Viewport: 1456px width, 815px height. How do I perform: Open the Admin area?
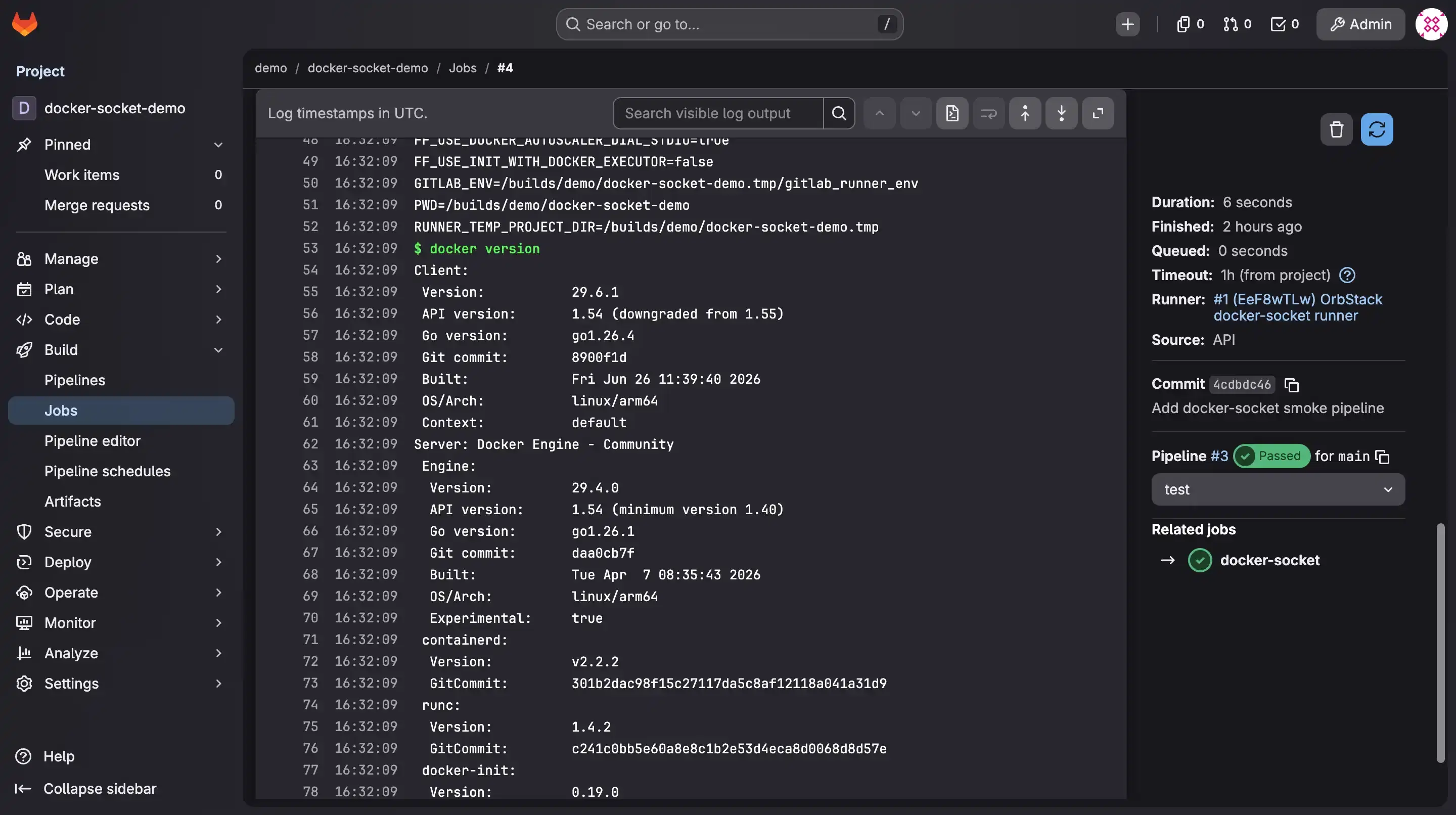click(x=1360, y=24)
